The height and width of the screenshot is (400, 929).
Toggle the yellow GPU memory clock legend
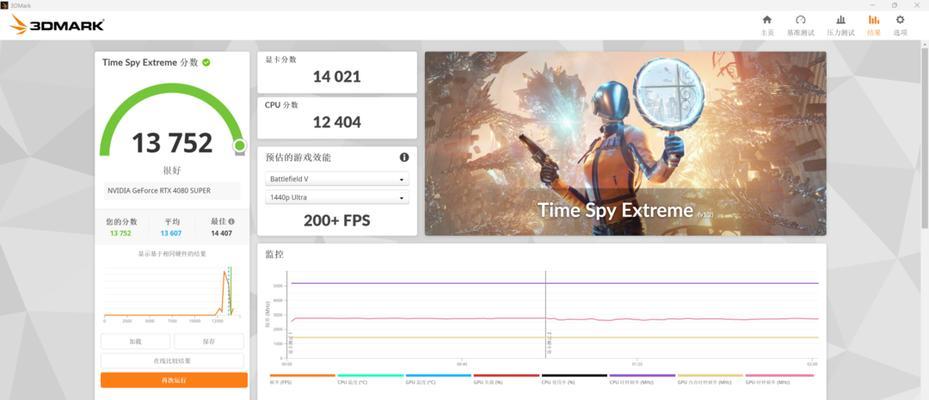[x=710, y=379]
